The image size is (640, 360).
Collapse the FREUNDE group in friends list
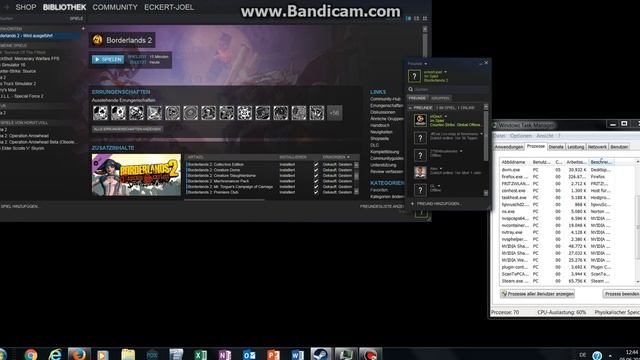(410, 108)
